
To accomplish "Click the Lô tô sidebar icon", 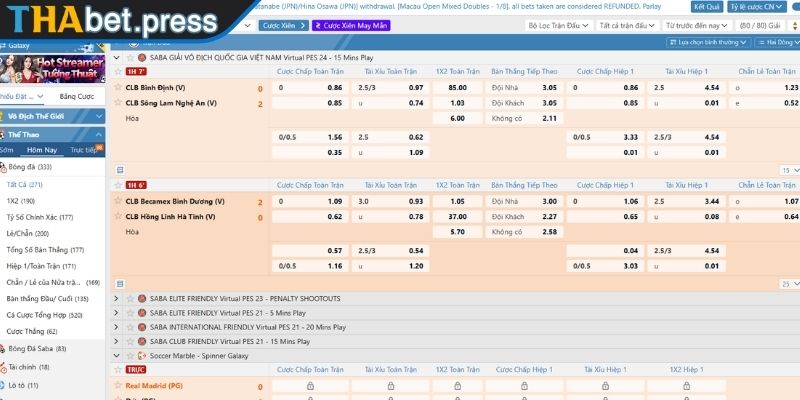I will pos(4,385).
